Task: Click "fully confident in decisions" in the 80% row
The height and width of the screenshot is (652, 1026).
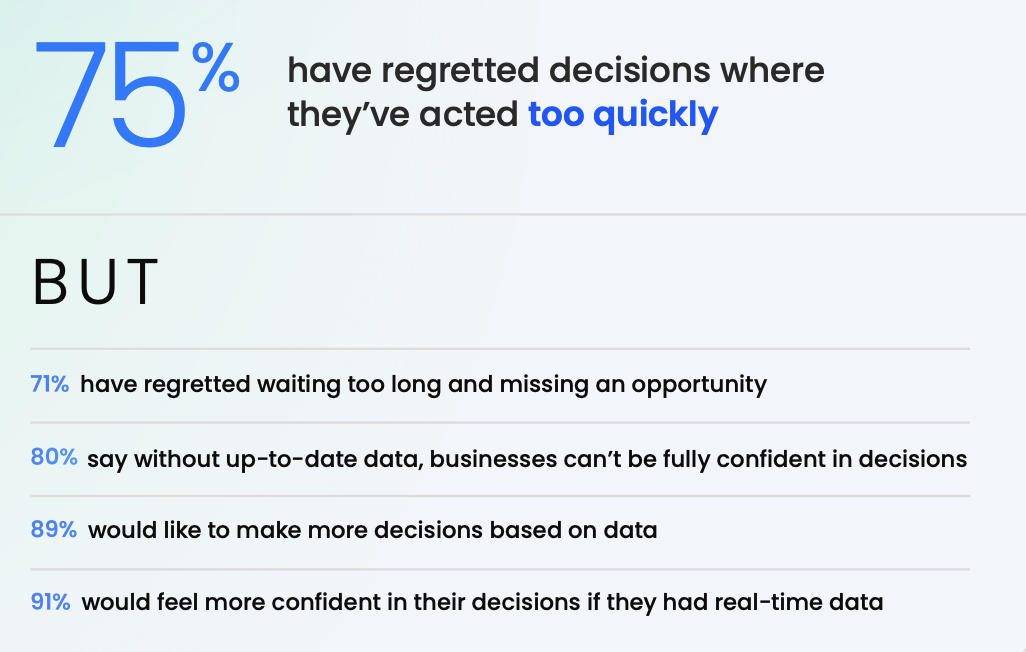Action: tap(821, 458)
